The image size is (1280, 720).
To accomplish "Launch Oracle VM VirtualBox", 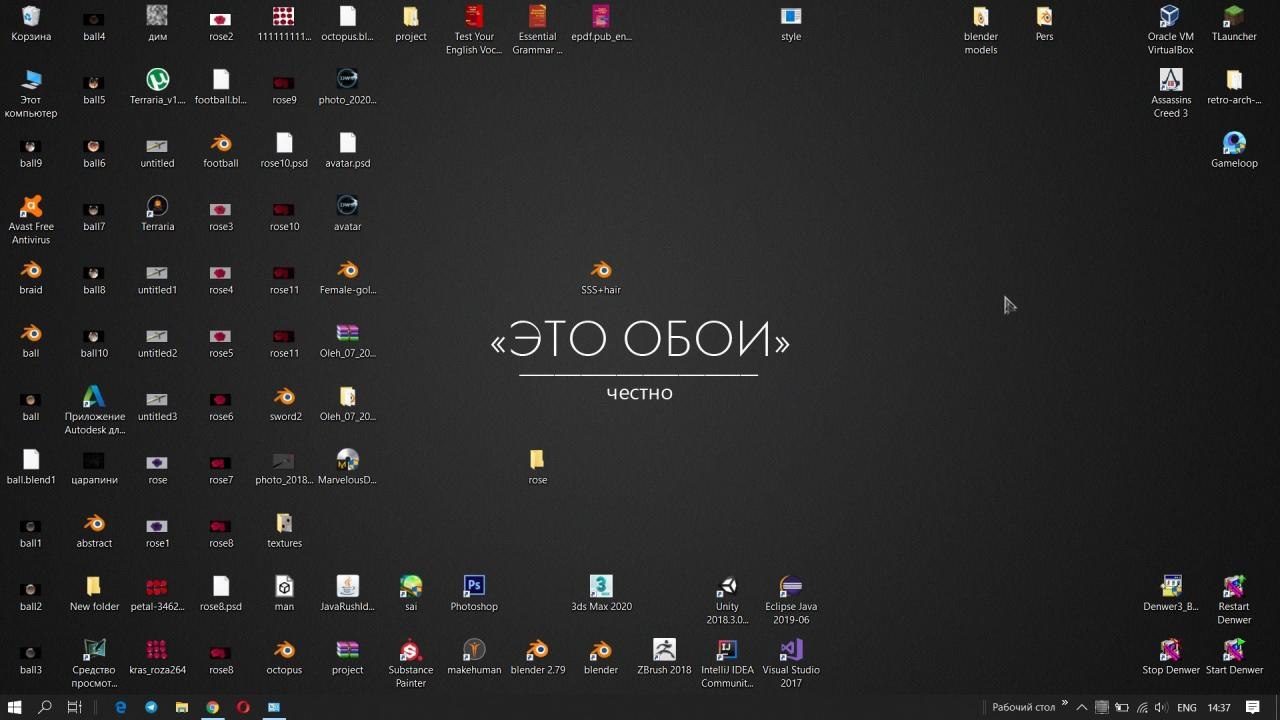I will pyautogui.click(x=1171, y=30).
